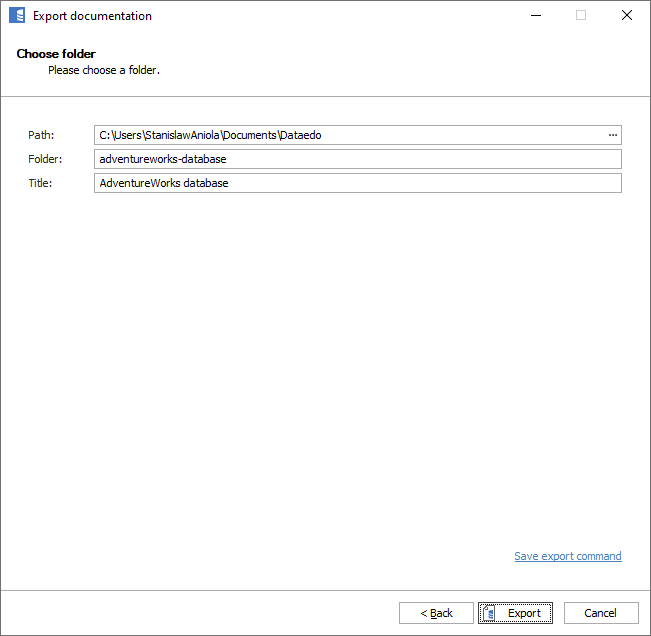Click into the Path input field
This screenshot has width=651, height=636.
click(x=350, y=135)
